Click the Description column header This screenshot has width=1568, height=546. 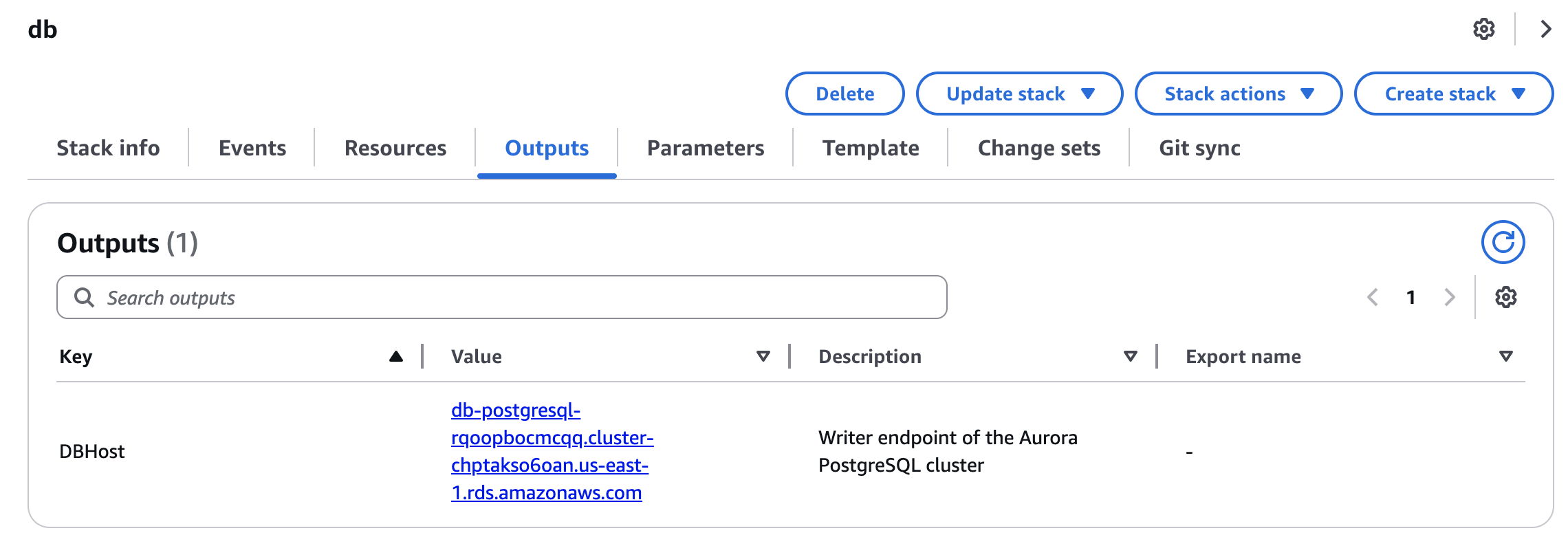coord(870,356)
